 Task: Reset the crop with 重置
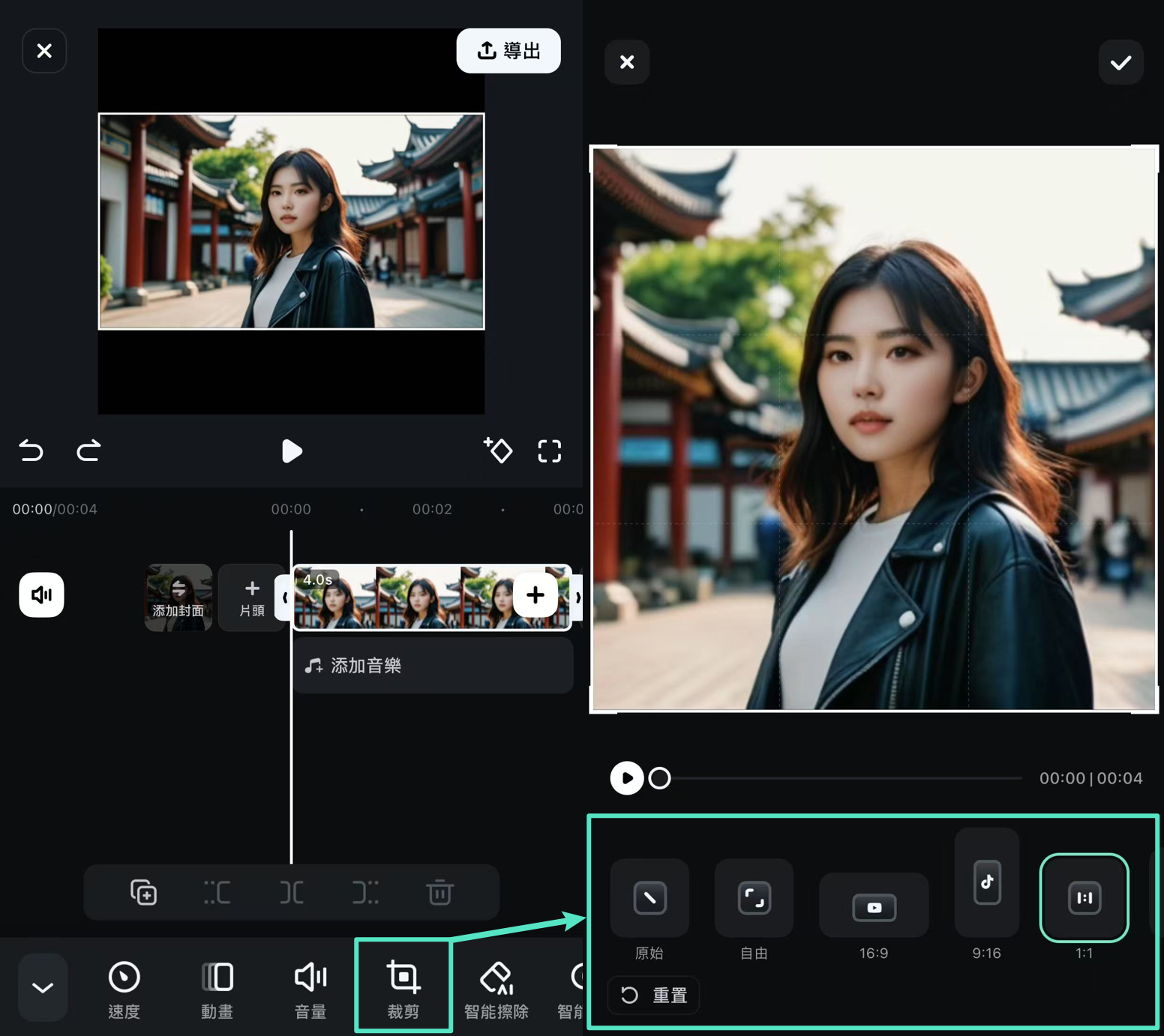click(x=653, y=996)
